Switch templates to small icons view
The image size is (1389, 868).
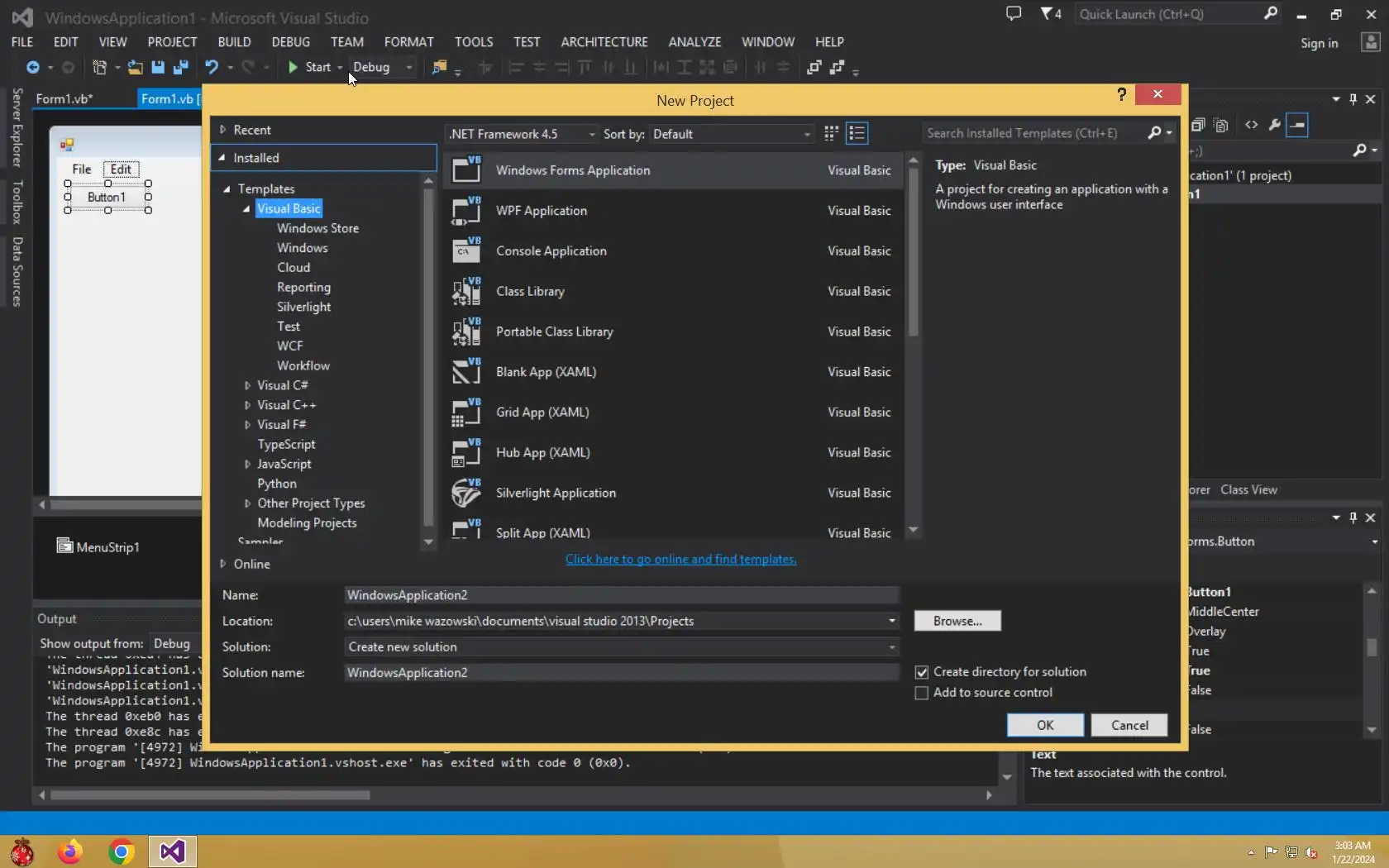click(831, 133)
